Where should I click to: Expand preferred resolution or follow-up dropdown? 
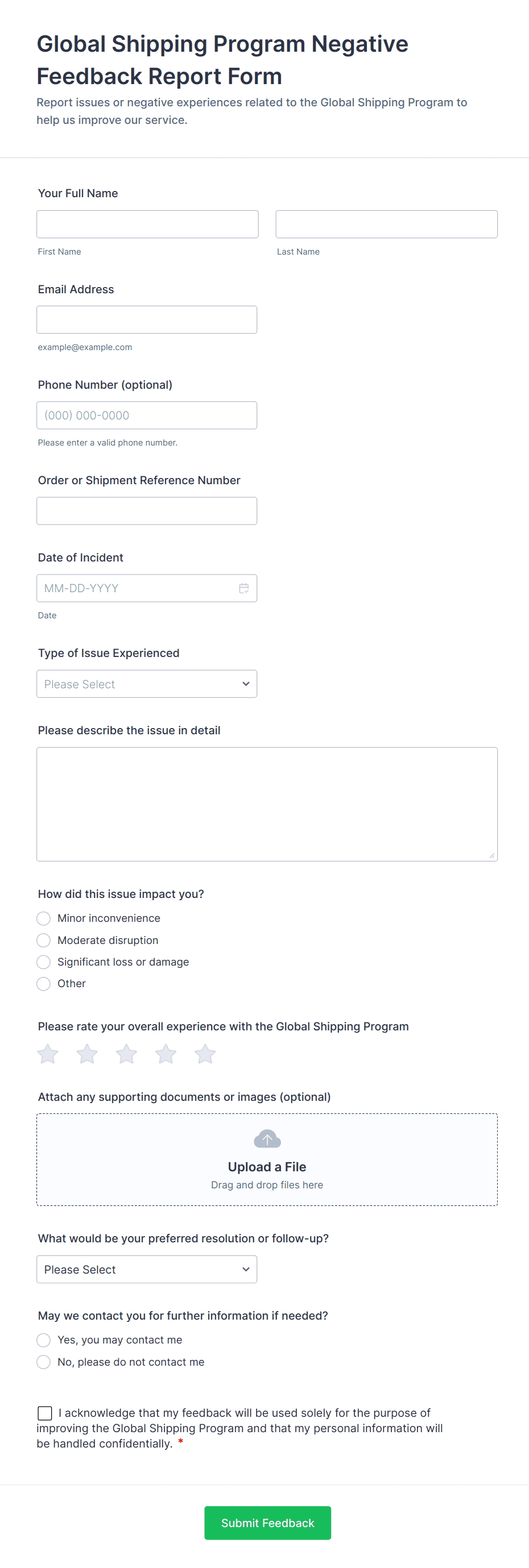(x=147, y=1269)
